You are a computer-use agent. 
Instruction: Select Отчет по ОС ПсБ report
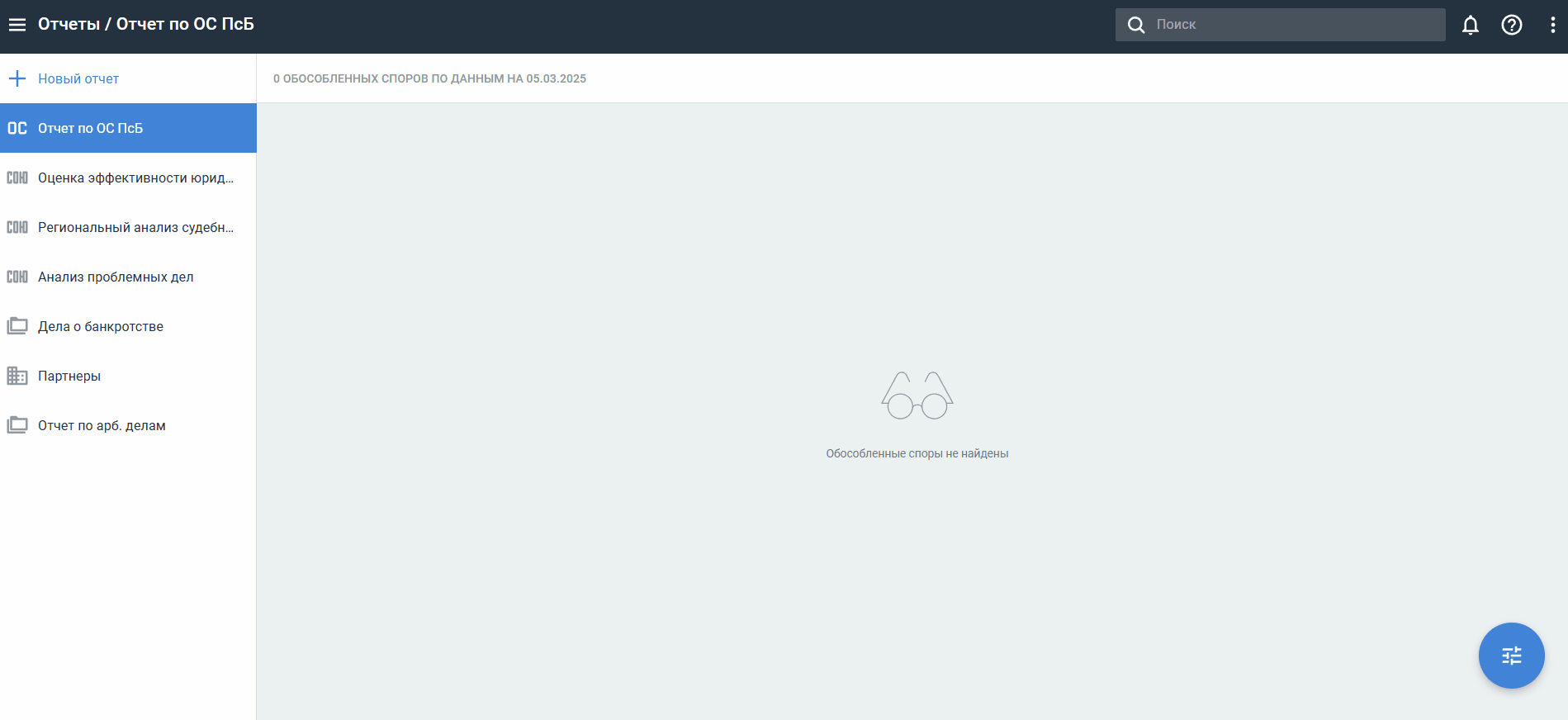tap(91, 128)
